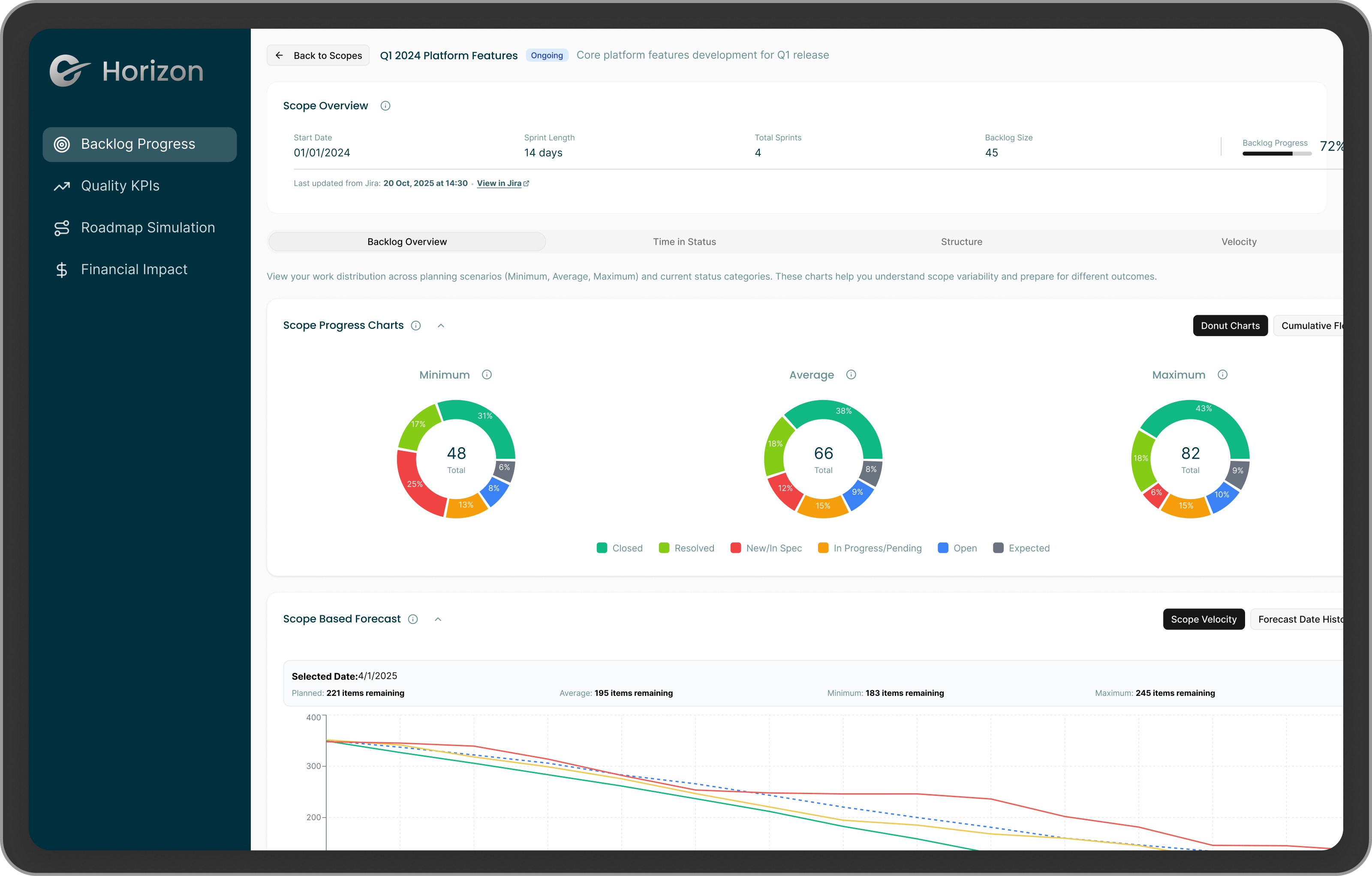Switch chart view to Donut Charts

[1230, 325]
